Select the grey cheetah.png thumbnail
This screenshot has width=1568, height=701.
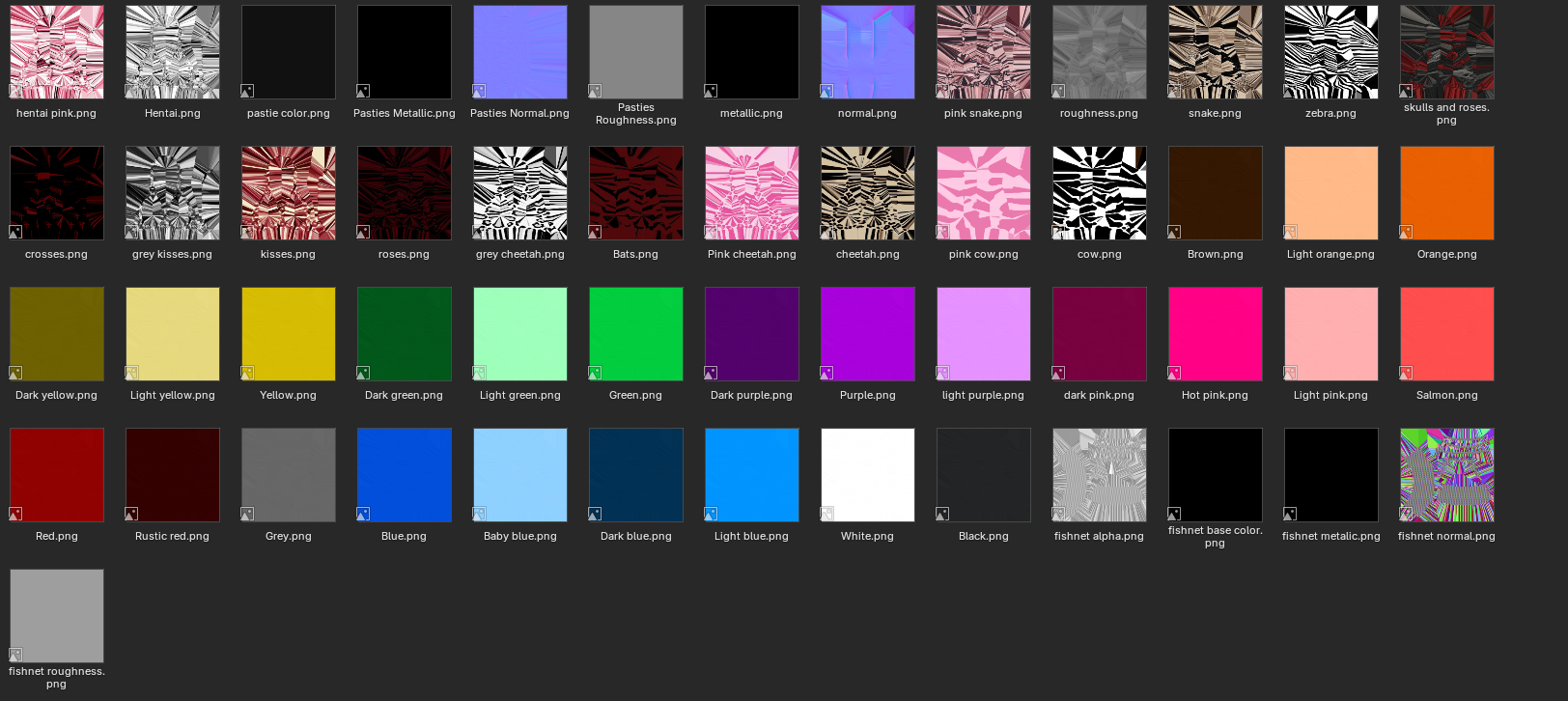520,193
